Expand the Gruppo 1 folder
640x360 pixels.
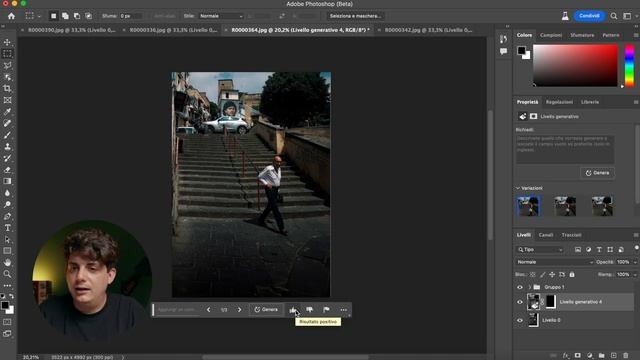point(529,287)
